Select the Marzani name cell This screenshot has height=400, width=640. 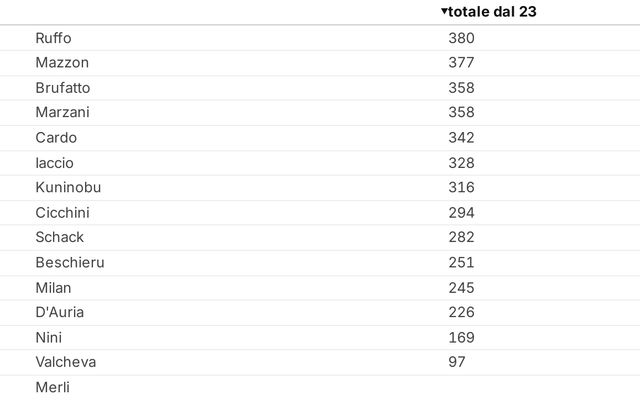pos(62,112)
